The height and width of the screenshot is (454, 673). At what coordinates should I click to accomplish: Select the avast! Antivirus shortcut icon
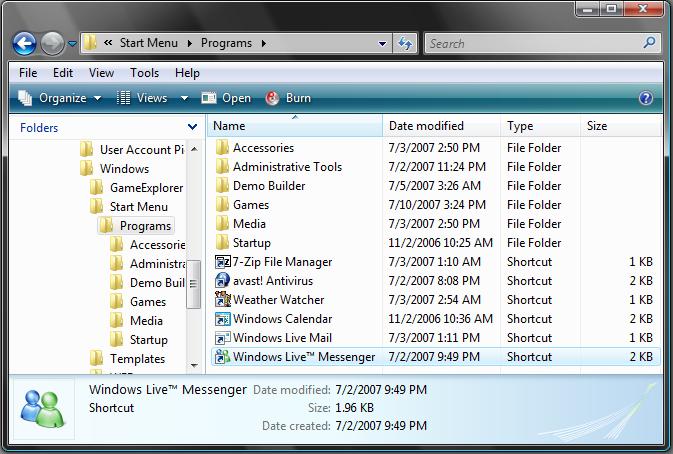pyautogui.click(x=222, y=281)
